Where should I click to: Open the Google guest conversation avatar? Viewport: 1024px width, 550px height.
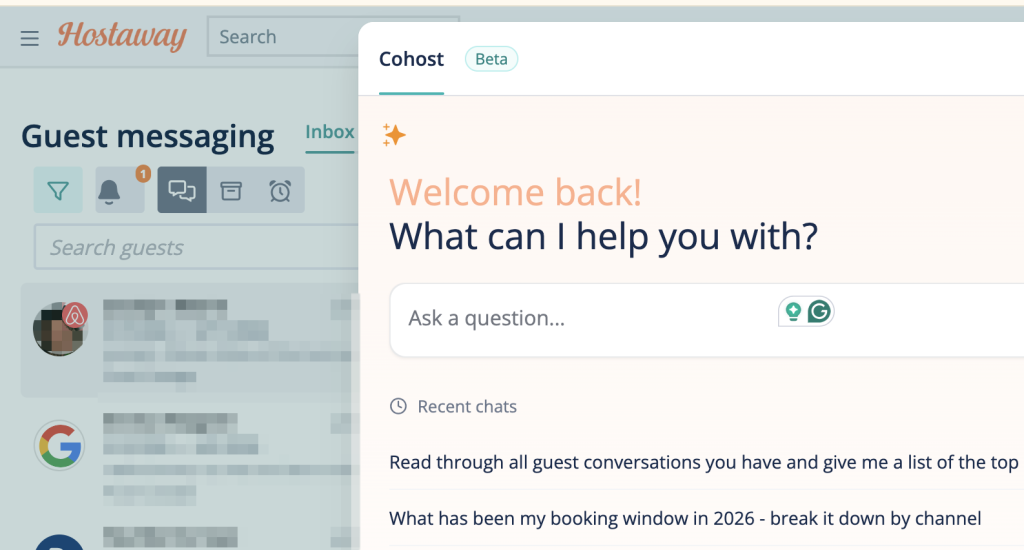tap(59, 445)
